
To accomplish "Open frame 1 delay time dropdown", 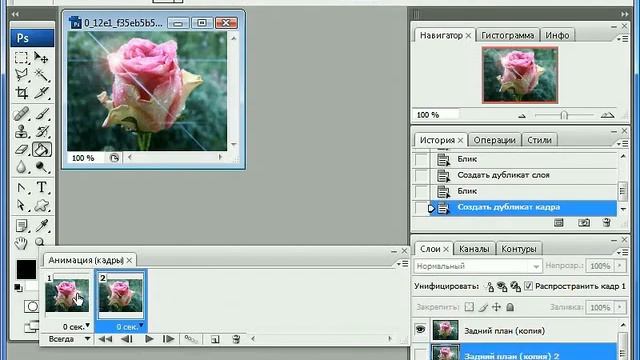I will click(x=87, y=325).
